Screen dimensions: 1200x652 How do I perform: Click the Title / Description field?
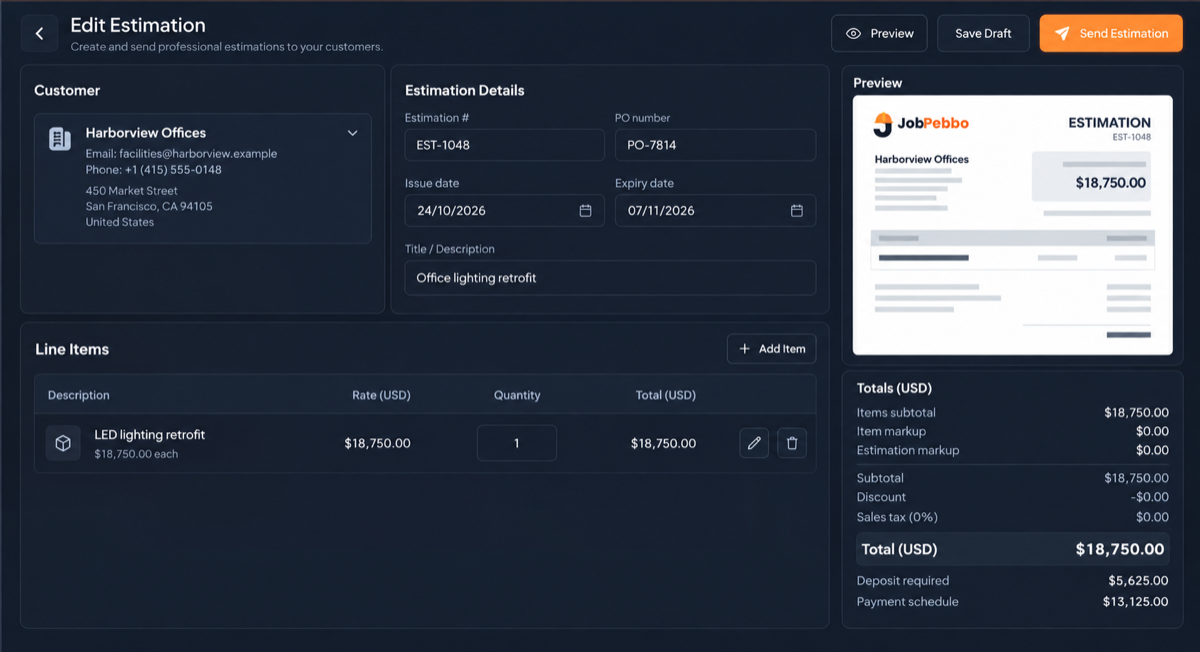(x=610, y=278)
